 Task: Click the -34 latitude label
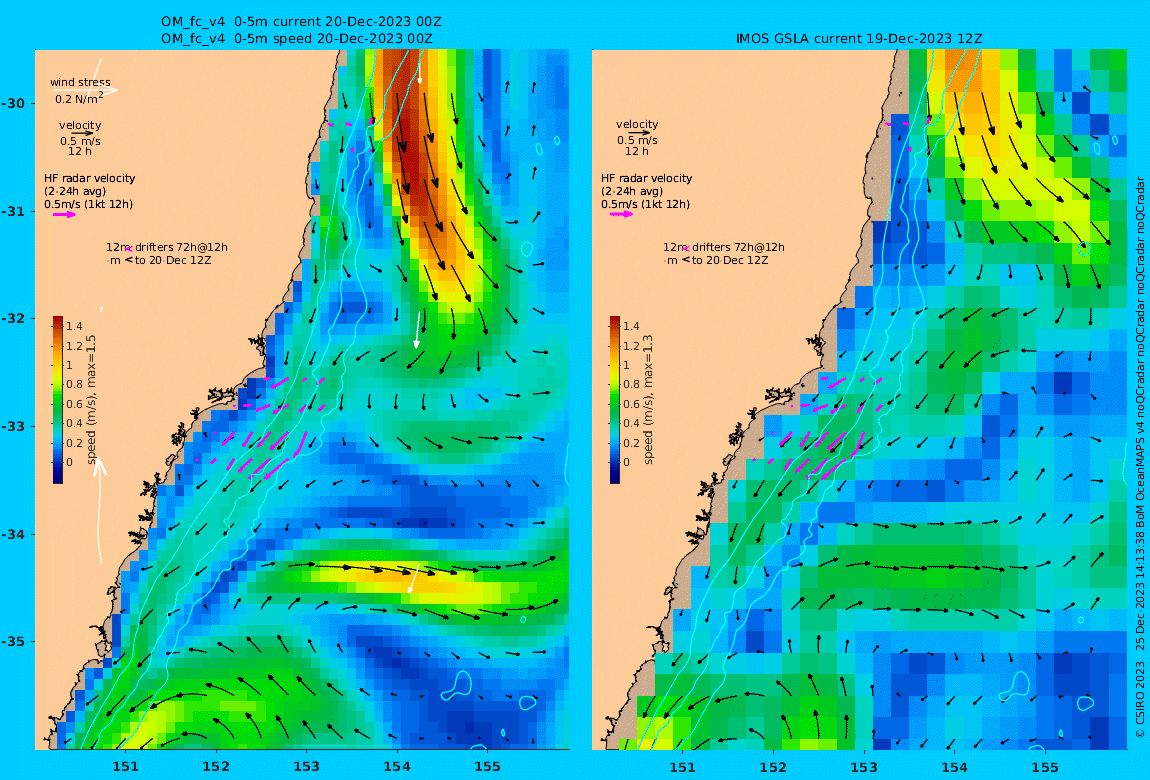click(12, 534)
